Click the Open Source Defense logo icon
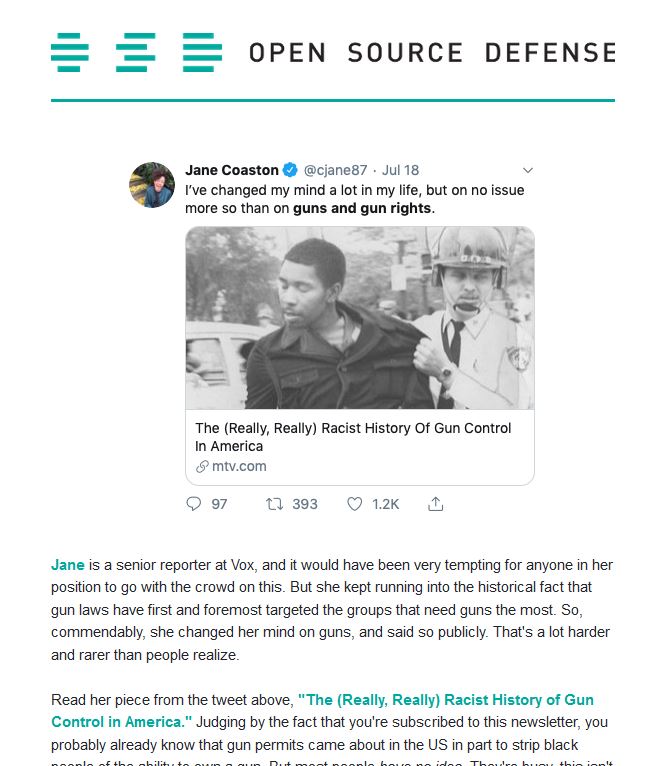Viewport: 645px width, 766px height. (x=136, y=52)
